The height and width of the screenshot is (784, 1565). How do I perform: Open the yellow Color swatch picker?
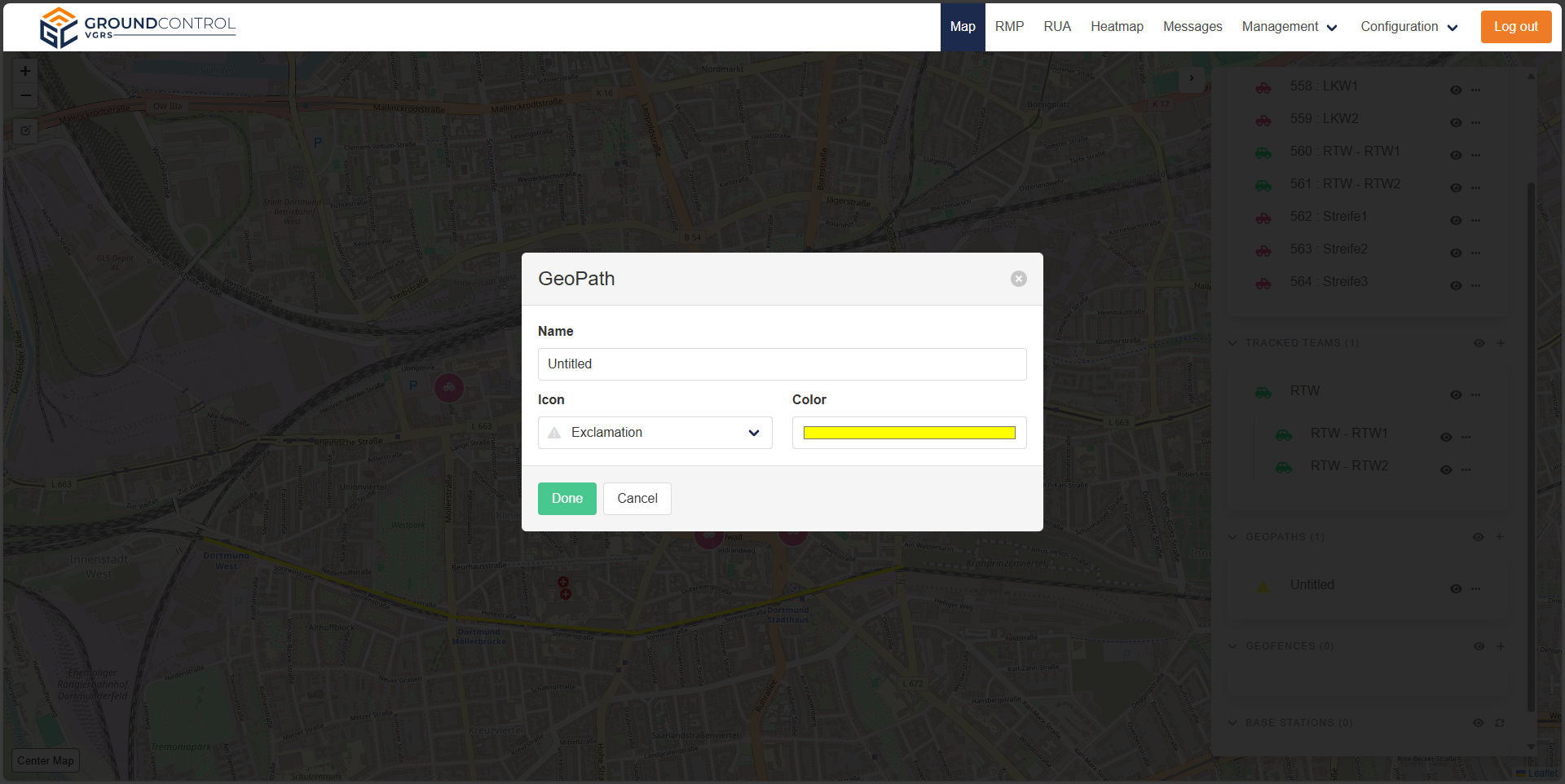point(909,433)
